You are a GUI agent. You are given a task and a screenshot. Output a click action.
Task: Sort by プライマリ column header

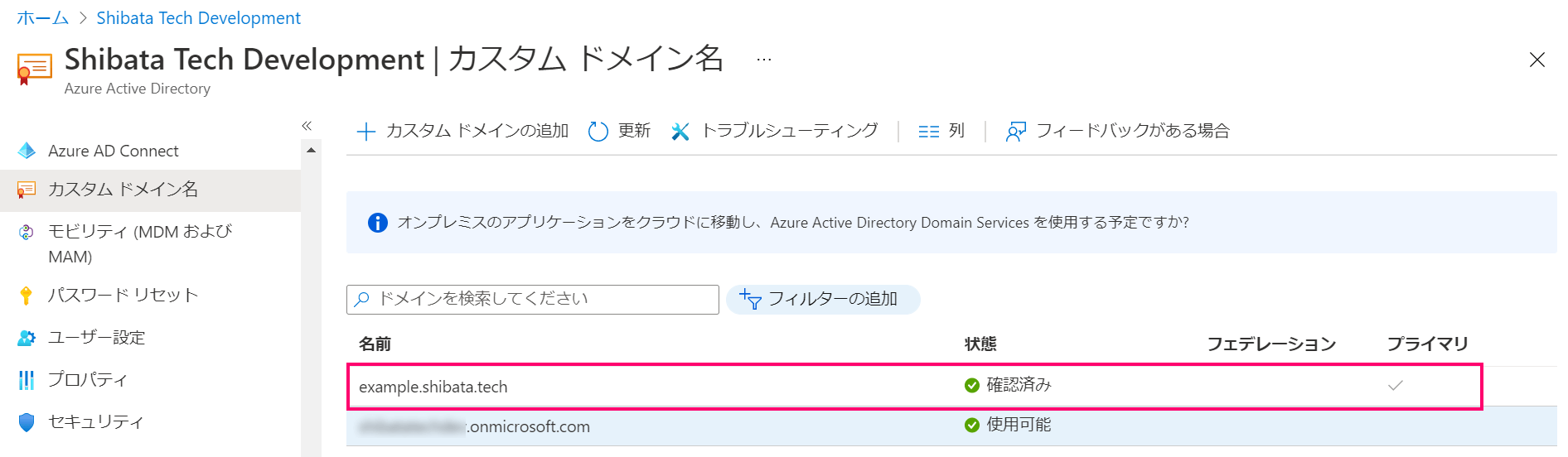point(1427,344)
